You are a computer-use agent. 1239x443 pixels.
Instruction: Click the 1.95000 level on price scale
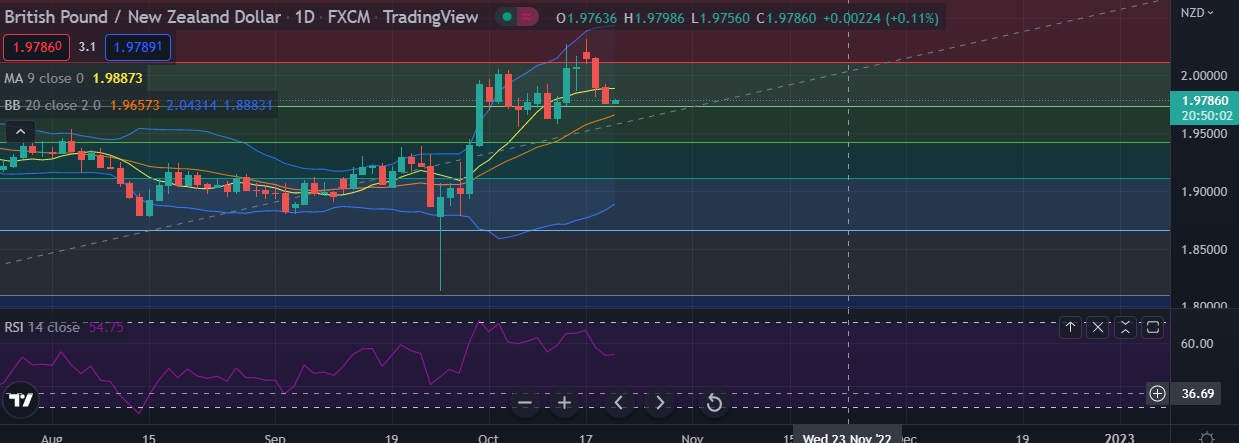(1204, 133)
